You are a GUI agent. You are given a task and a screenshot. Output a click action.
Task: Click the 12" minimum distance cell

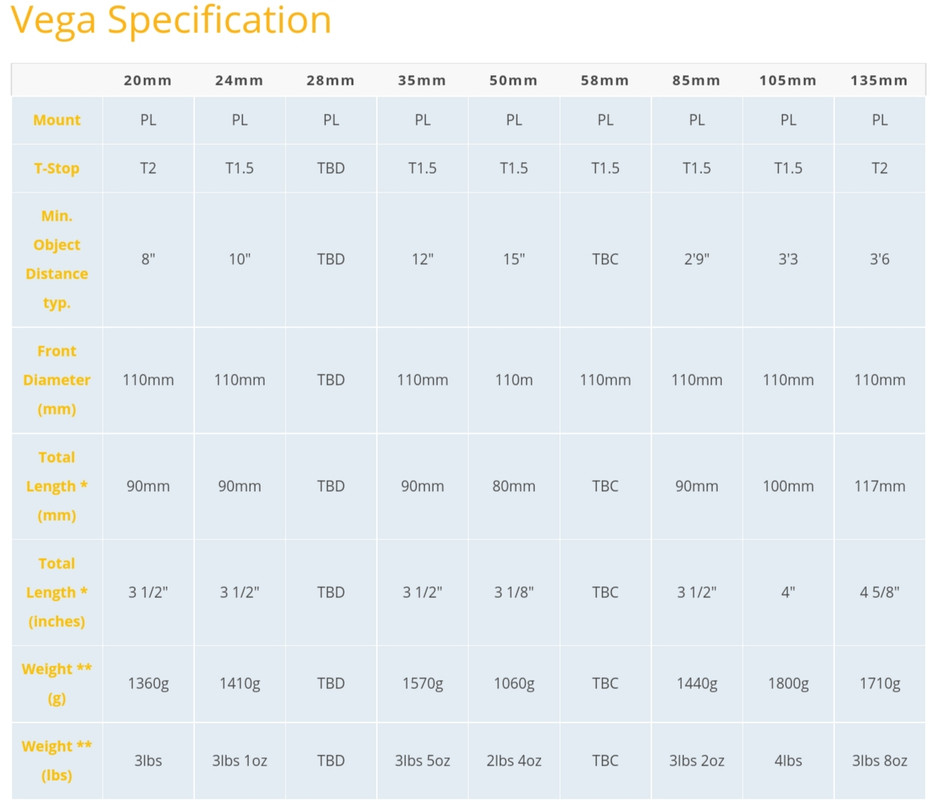tap(422, 259)
